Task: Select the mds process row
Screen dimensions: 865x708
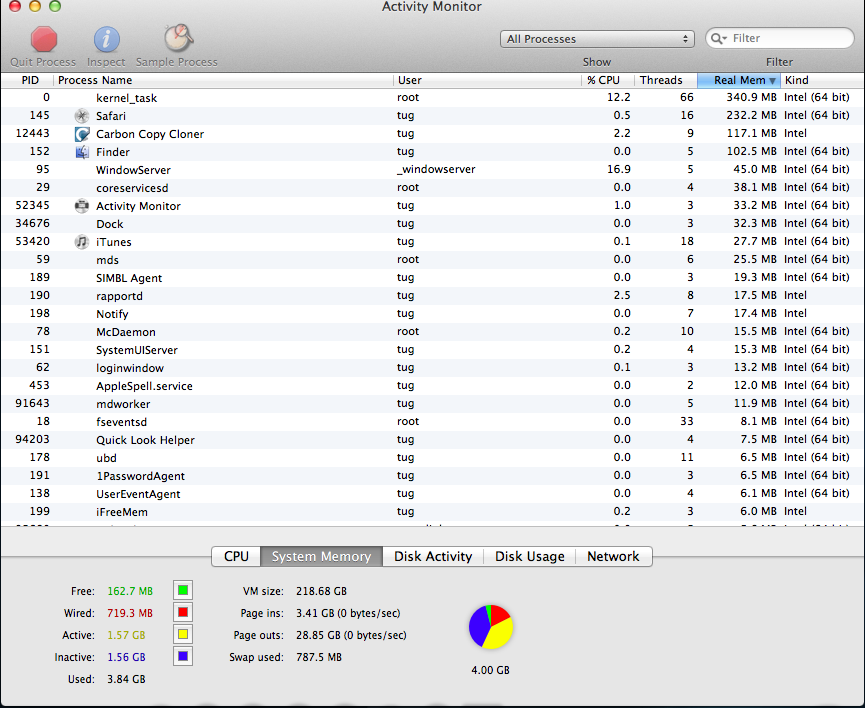Action: pyautogui.click(x=432, y=259)
